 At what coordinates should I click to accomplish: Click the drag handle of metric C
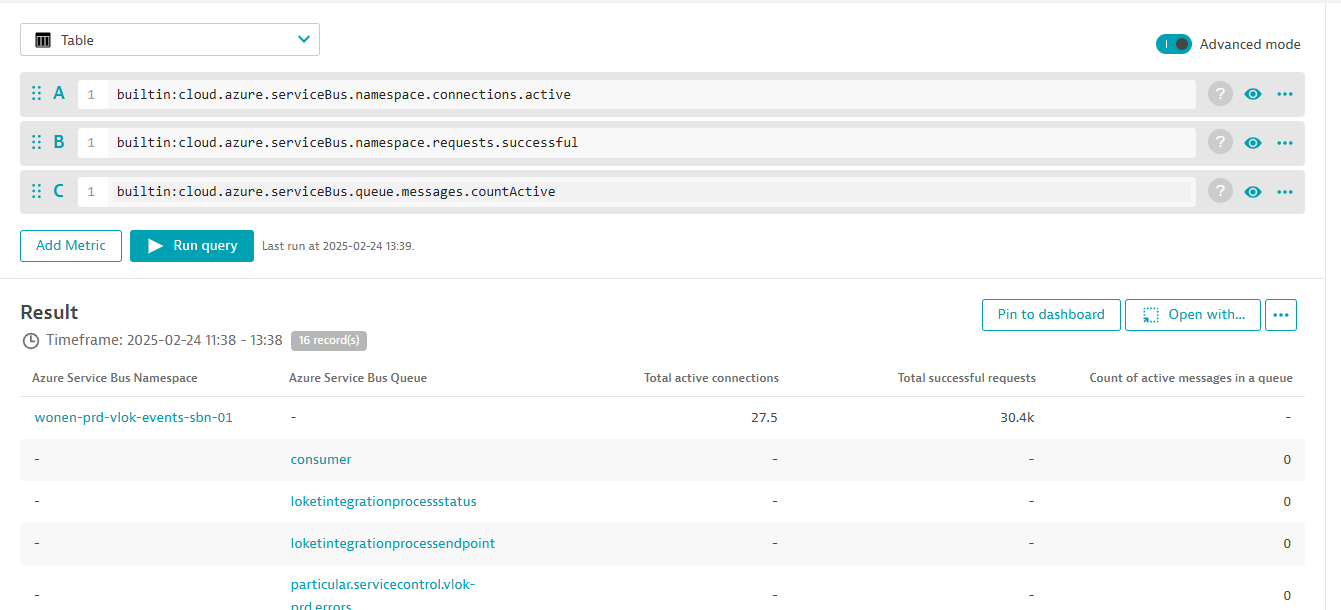pyautogui.click(x=36, y=191)
